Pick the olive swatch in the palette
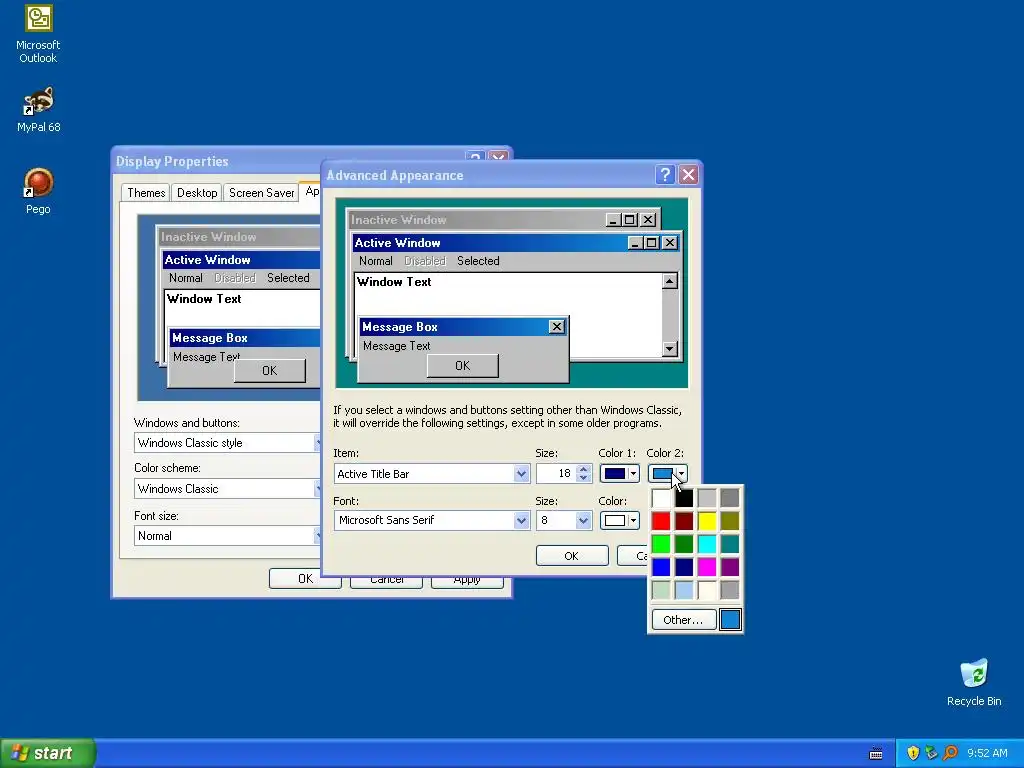 [x=730, y=521]
